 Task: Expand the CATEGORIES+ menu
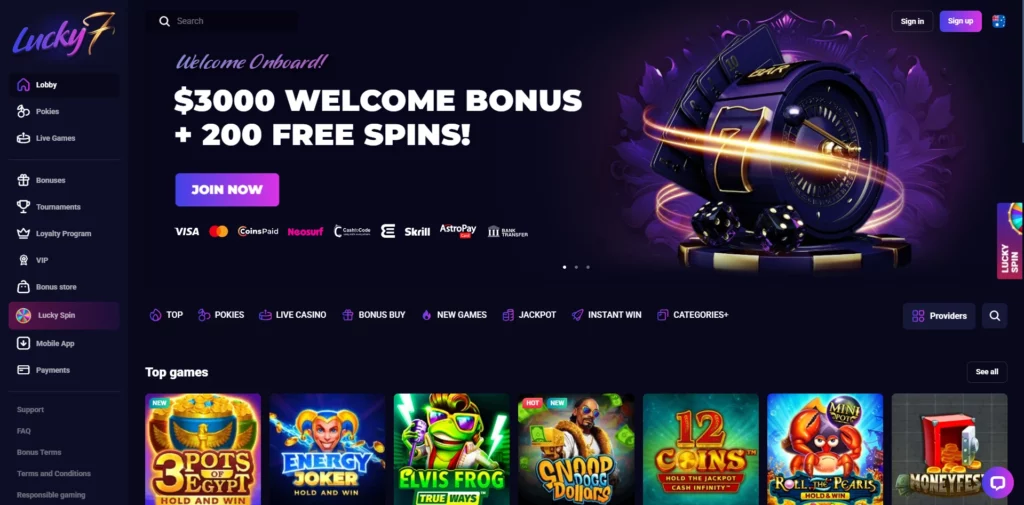click(x=693, y=315)
